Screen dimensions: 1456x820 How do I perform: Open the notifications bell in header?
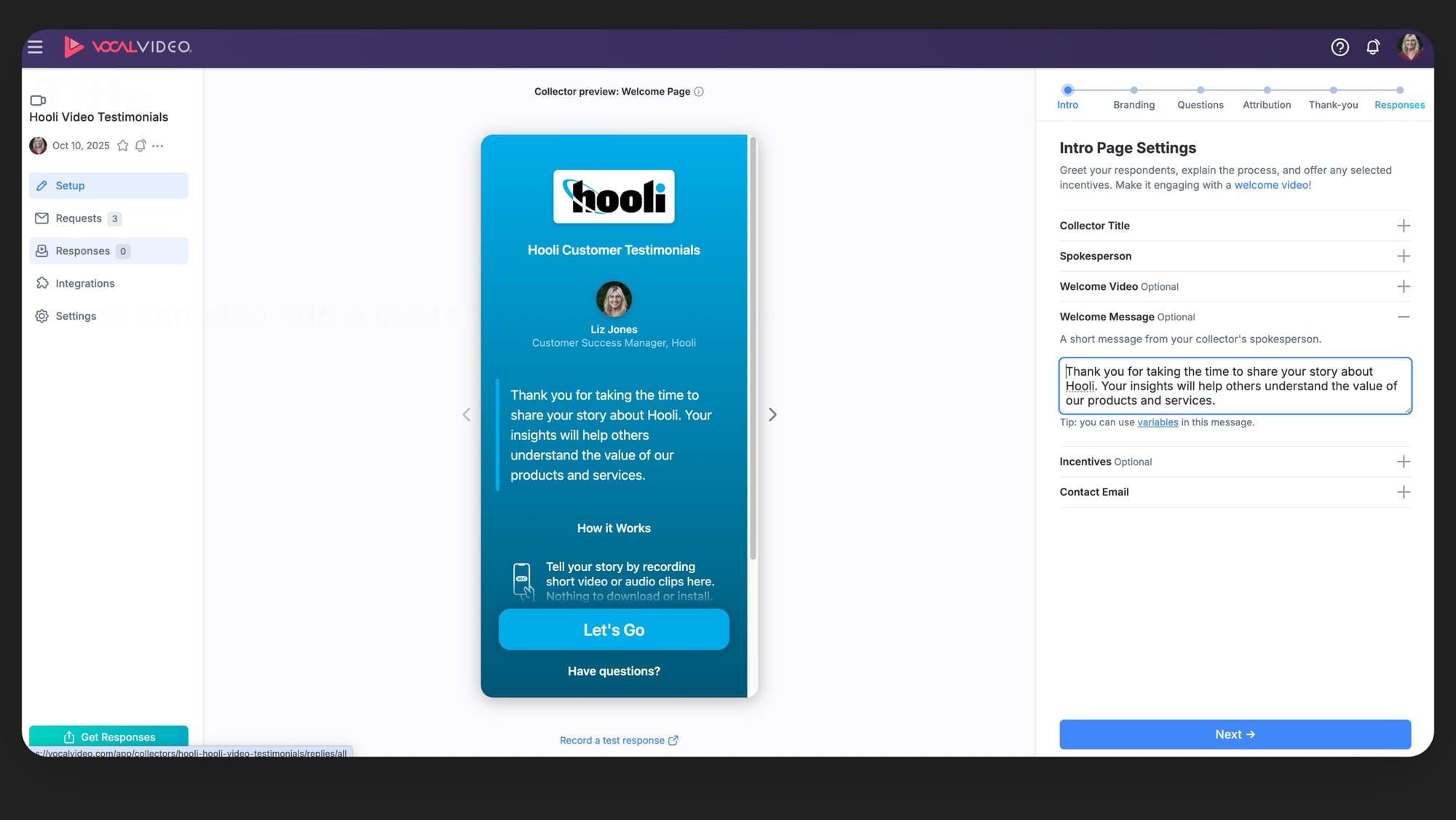(x=1372, y=47)
